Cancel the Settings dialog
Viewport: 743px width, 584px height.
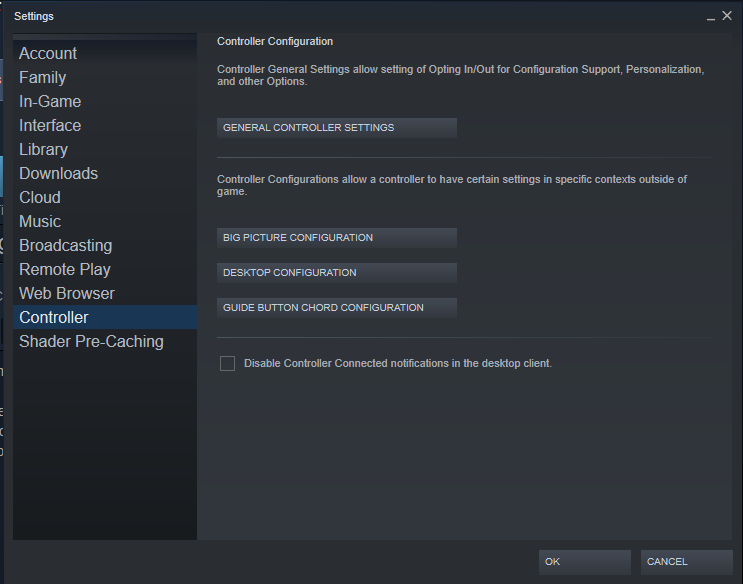(x=686, y=562)
